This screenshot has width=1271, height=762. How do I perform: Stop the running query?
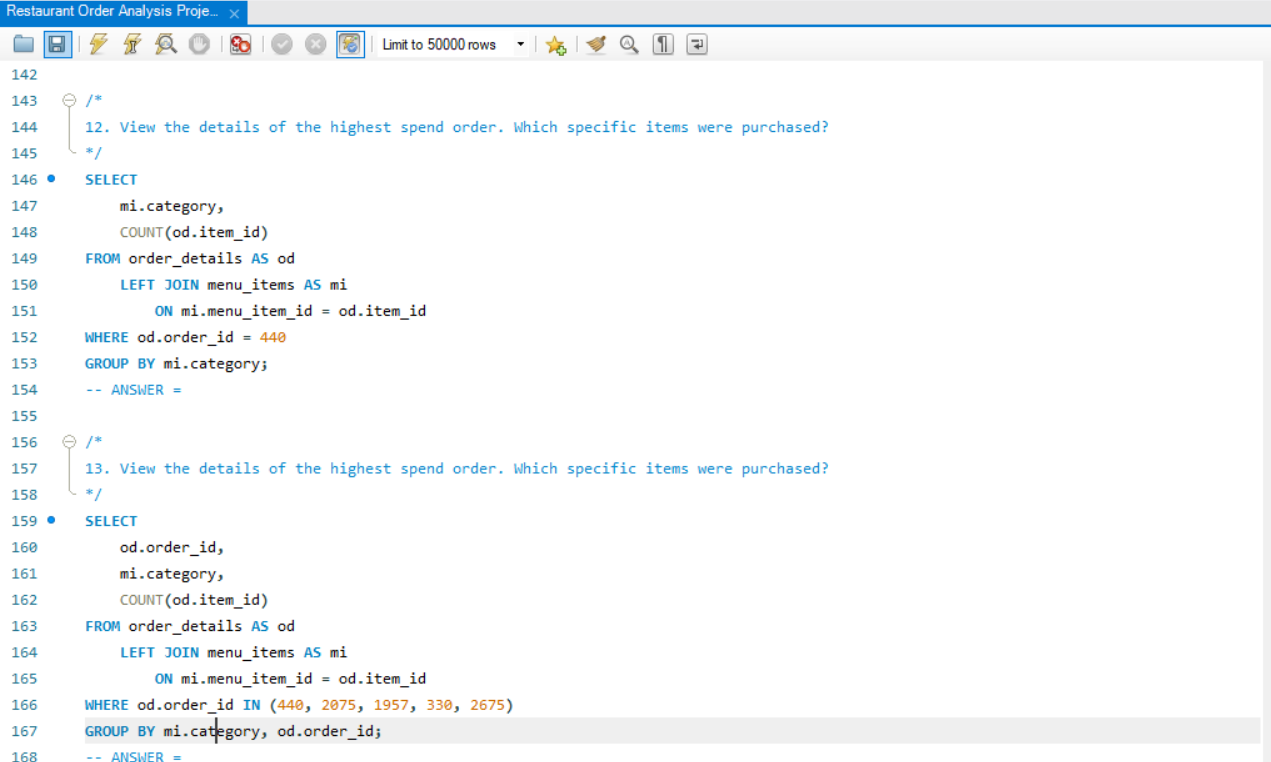click(199, 44)
